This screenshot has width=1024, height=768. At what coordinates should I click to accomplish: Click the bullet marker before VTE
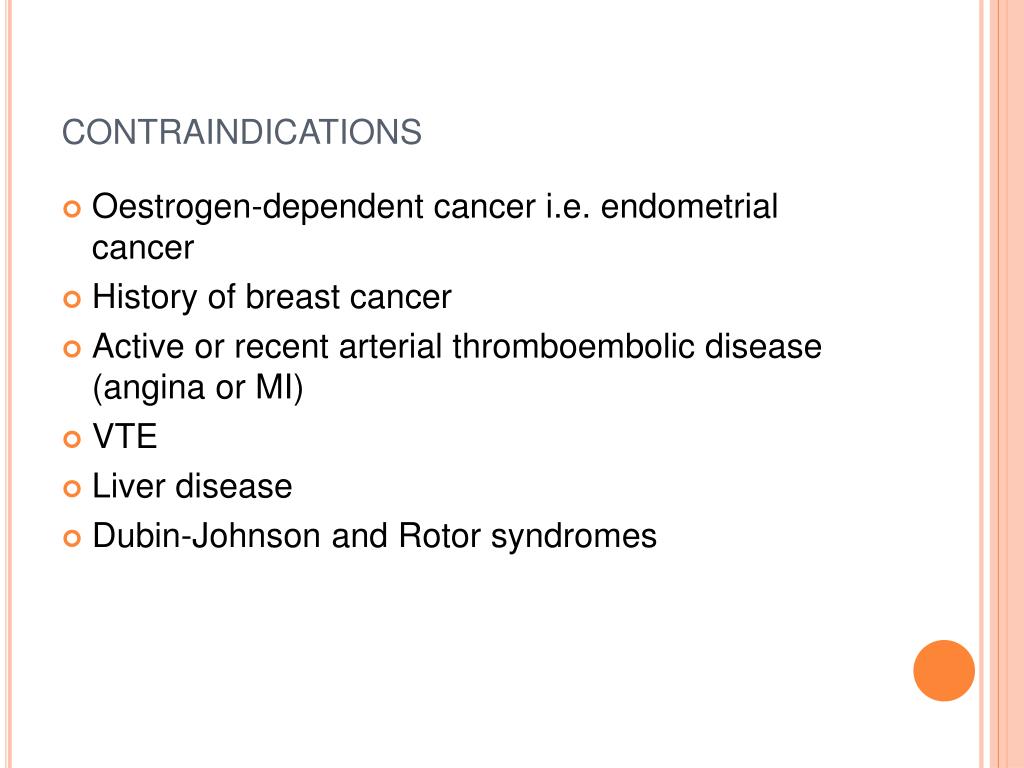click(x=72, y=439)
